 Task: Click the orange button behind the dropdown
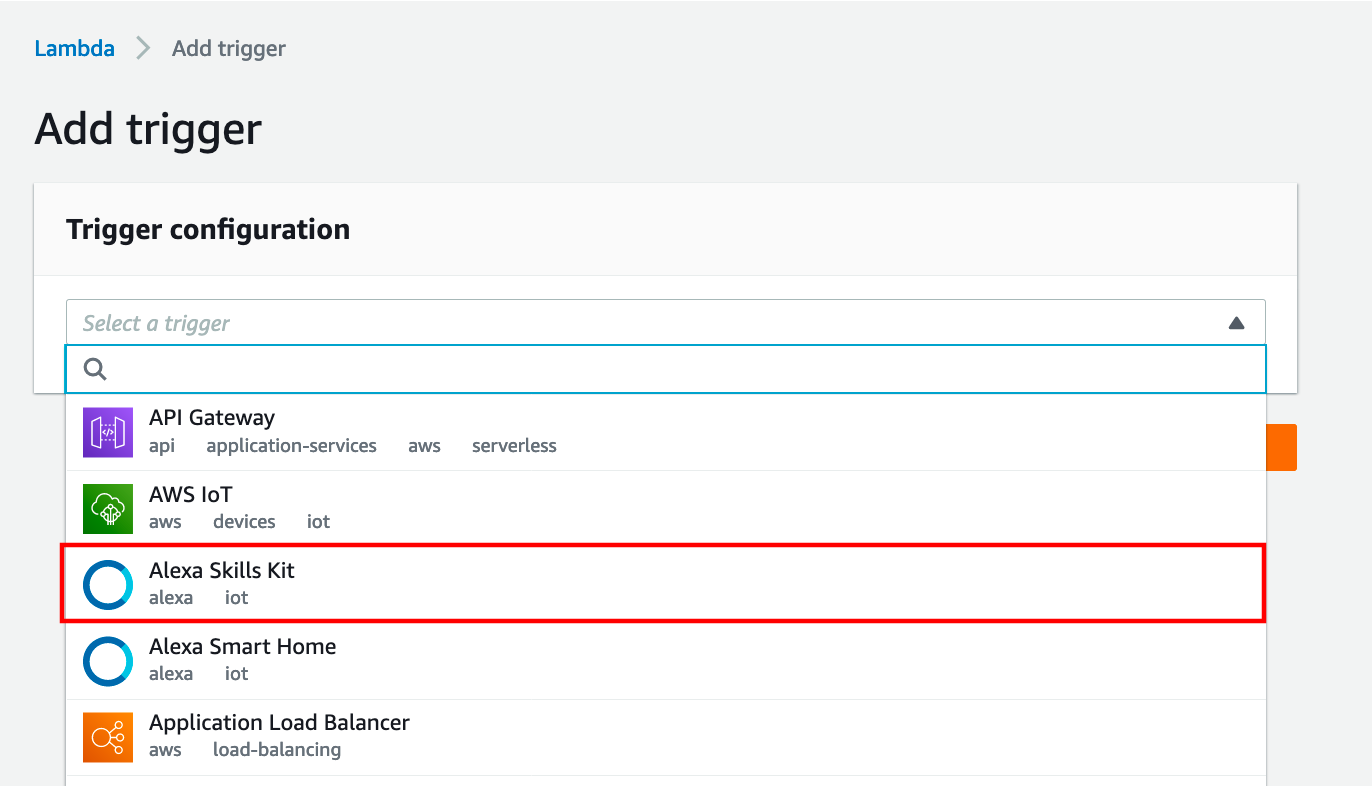point(1282,447)
